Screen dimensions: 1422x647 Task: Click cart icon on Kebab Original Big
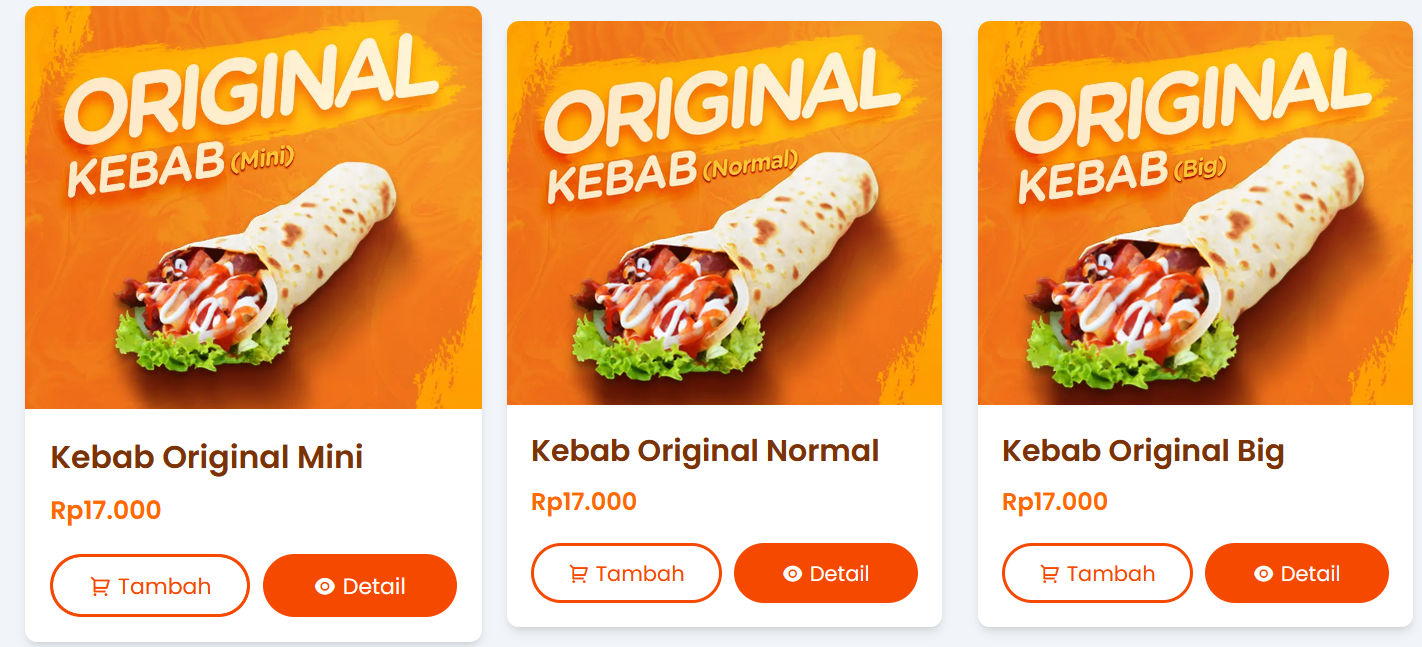1049,574
